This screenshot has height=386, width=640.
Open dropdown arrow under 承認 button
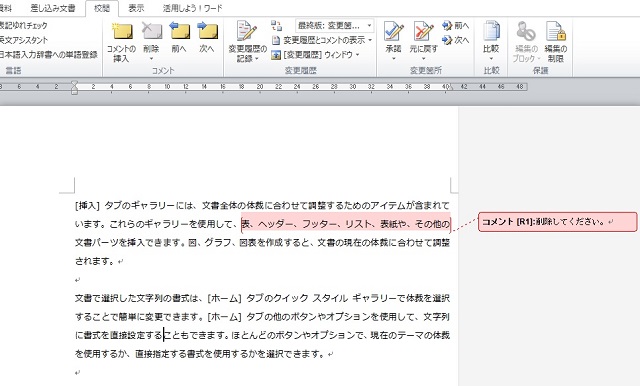click(x=393, y=59)
